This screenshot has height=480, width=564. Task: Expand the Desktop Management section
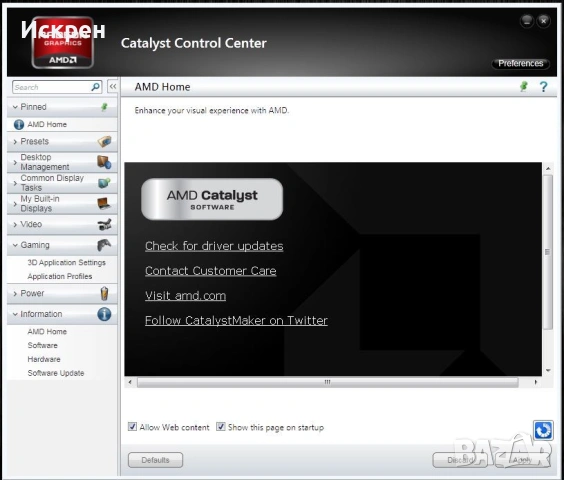(15, 163)
